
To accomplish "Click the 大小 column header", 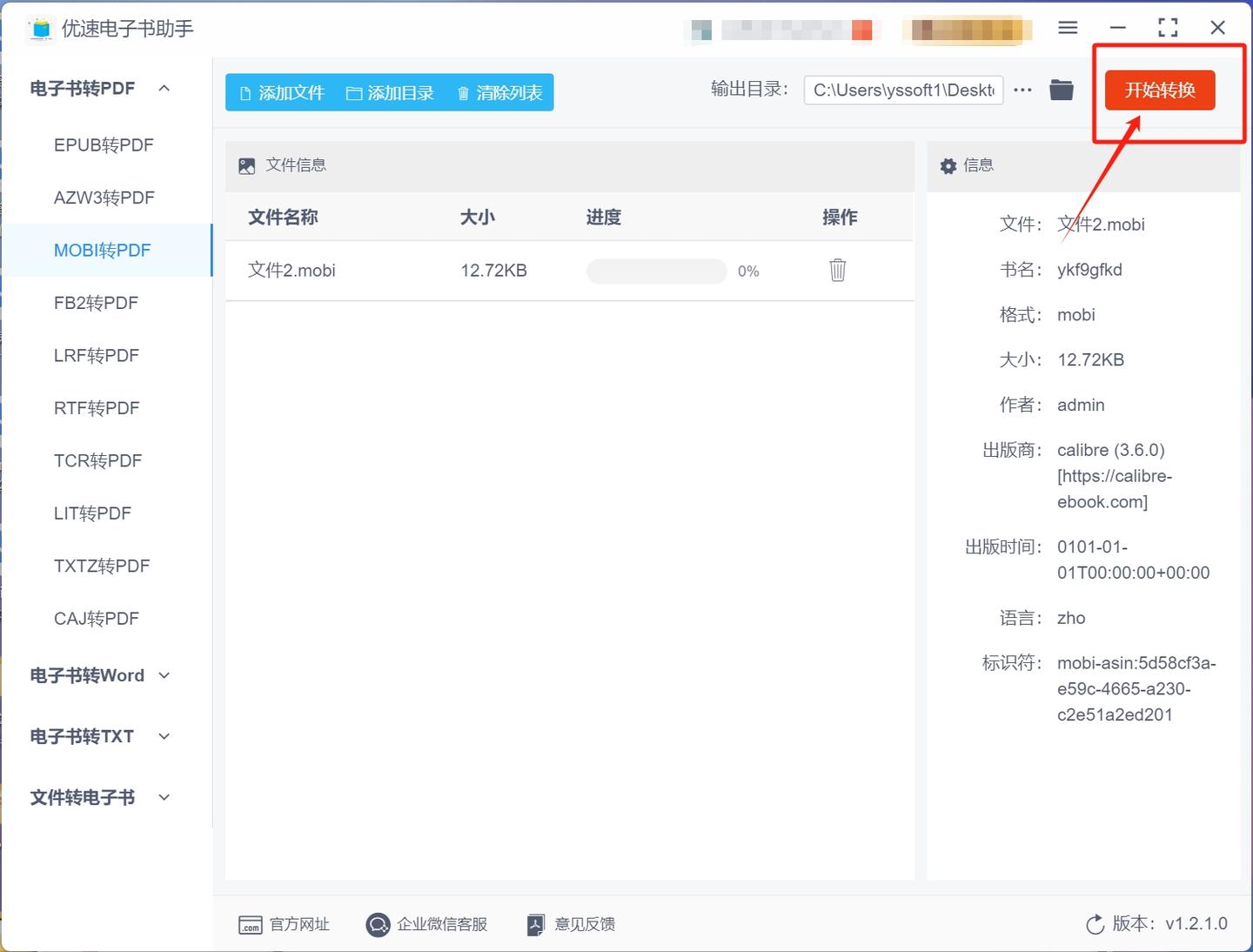I will (478, 218).
